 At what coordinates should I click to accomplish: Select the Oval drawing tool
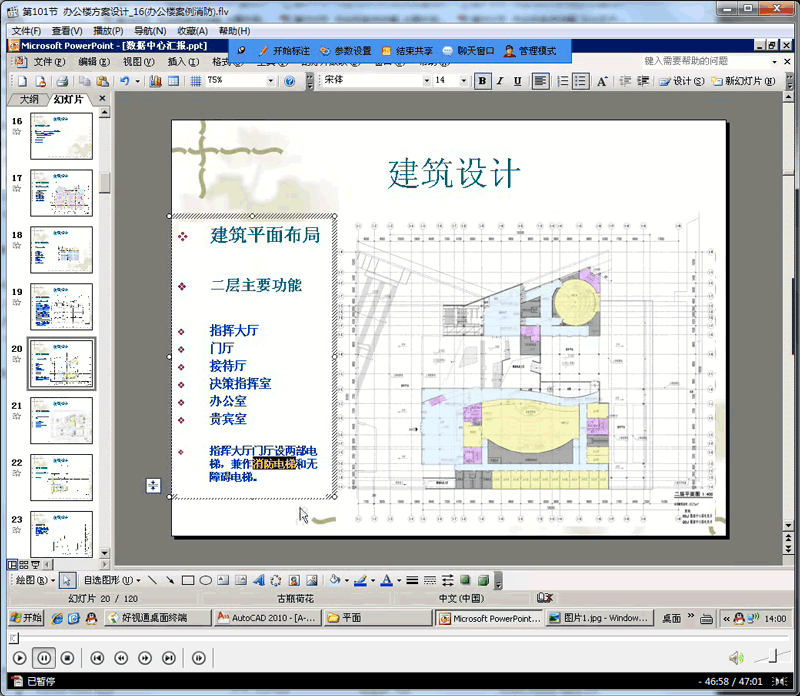(203, 579)
